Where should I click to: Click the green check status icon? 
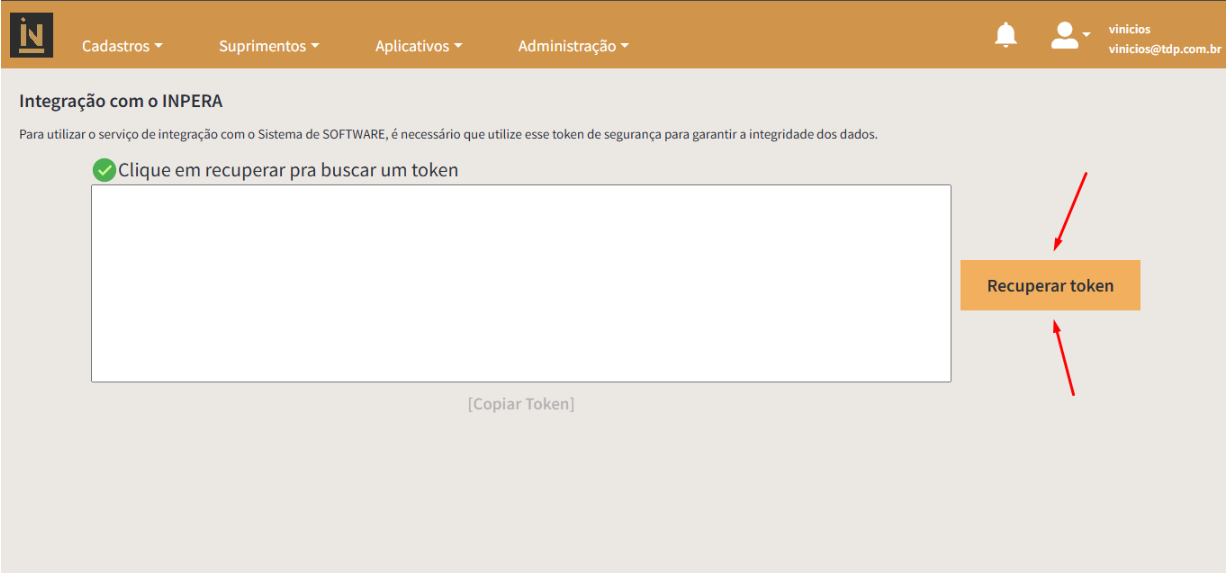click(104, 170)
